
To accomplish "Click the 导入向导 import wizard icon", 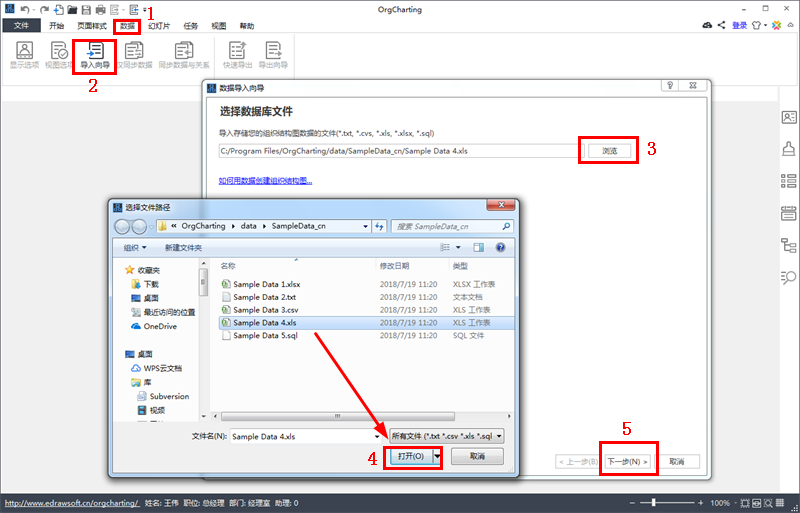I will click(x=95, y=55).
